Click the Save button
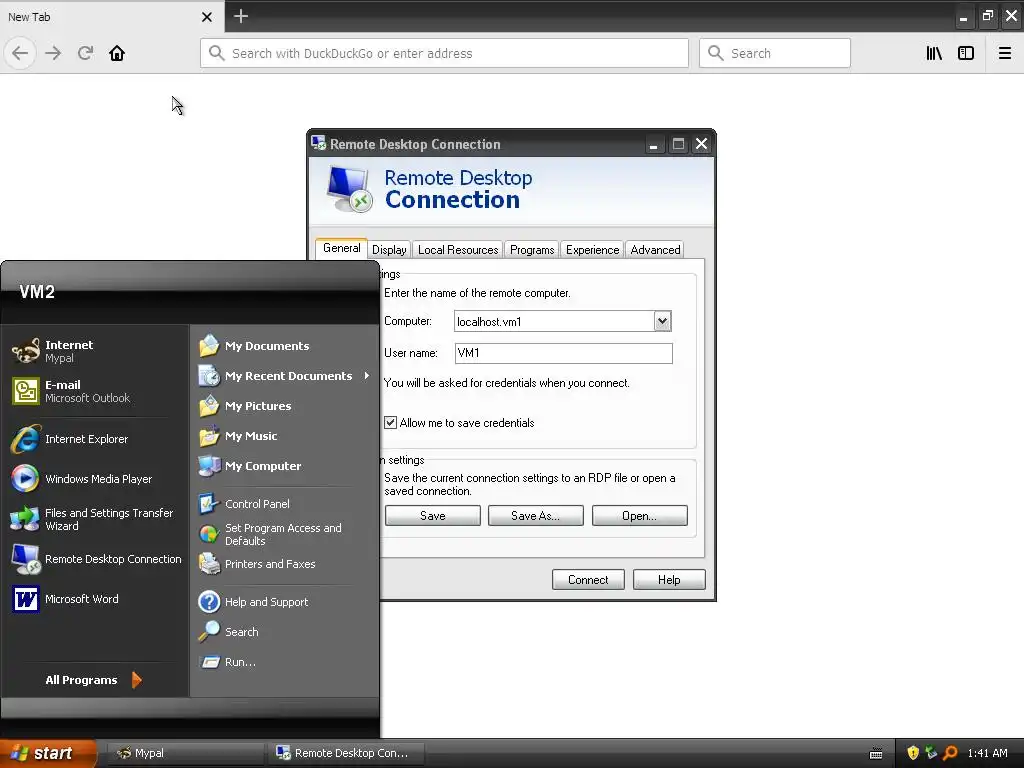Screen dimensions: 1024x768 click(x=432, y=516)
